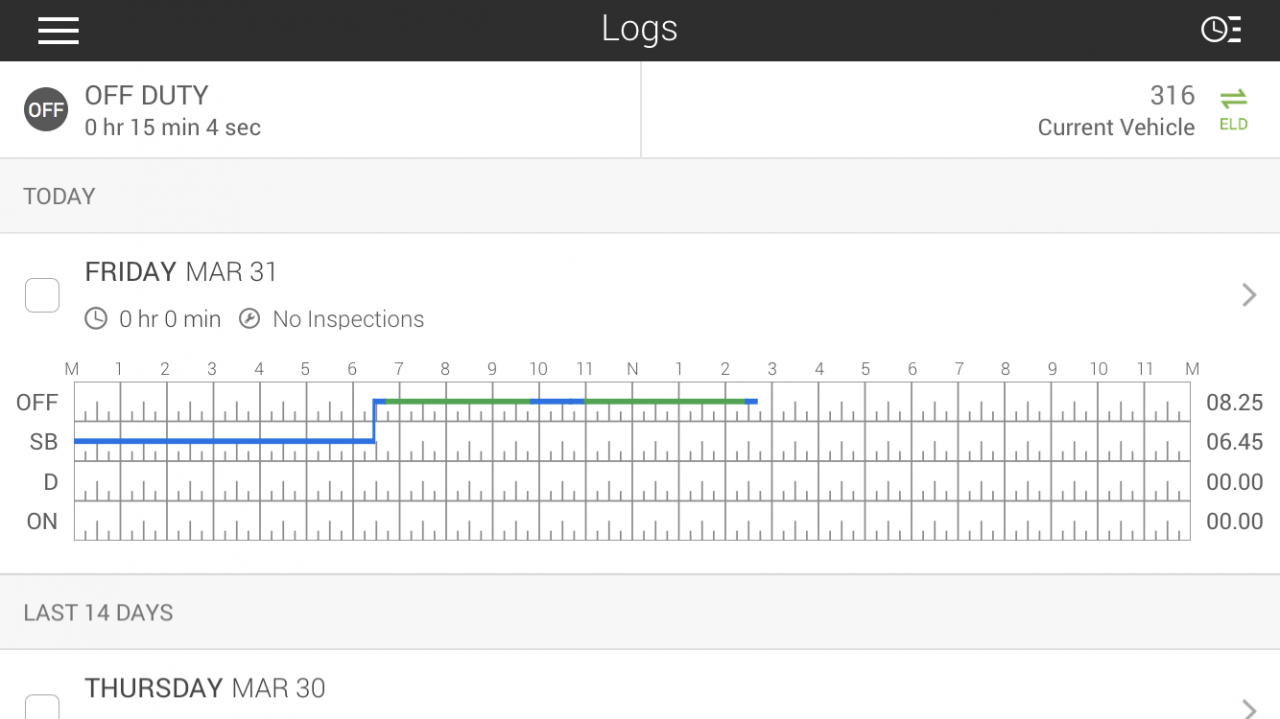Click the blue sleeper berth line on graph
This screenshot has width=1280, height=719.
[224, 441]
